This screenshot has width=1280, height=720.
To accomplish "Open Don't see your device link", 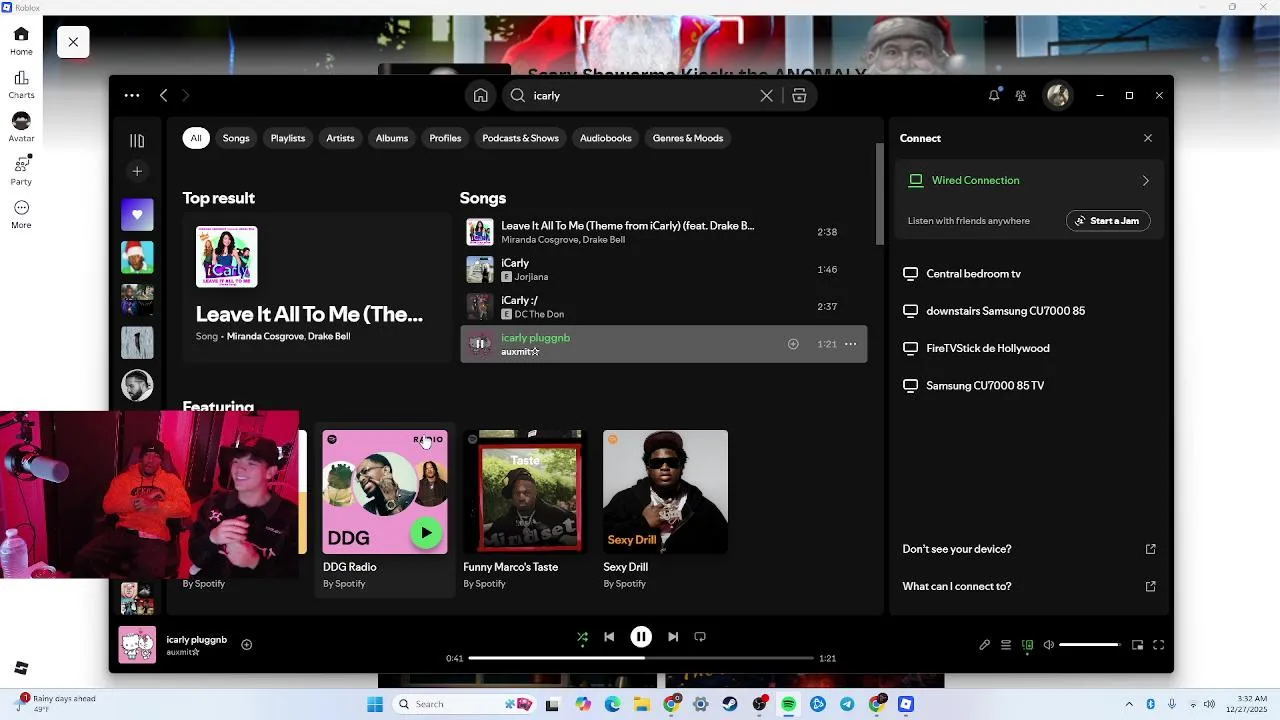I will (1029, 549).
